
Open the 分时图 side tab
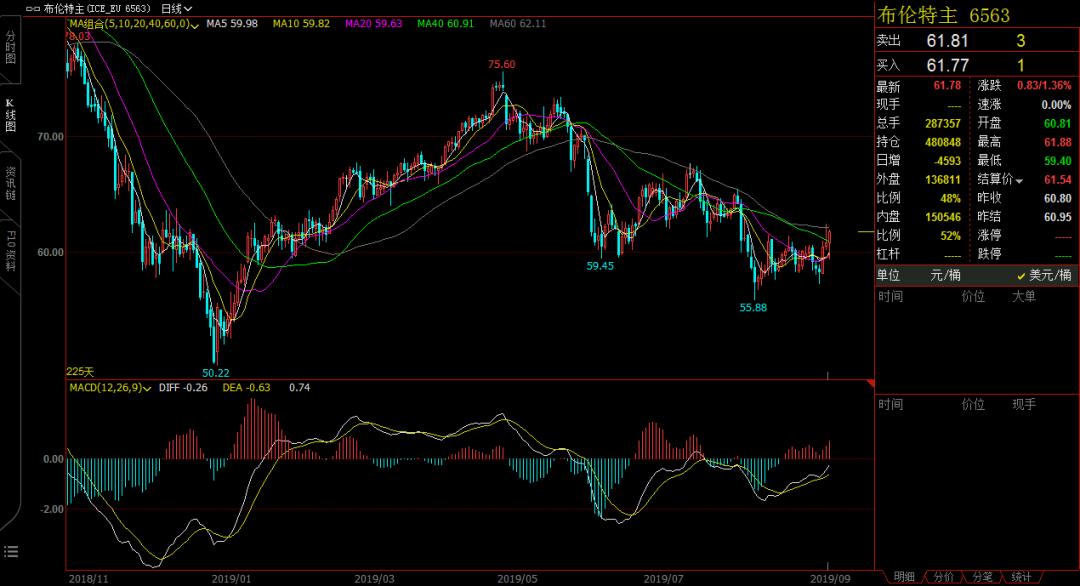(11, 47)
